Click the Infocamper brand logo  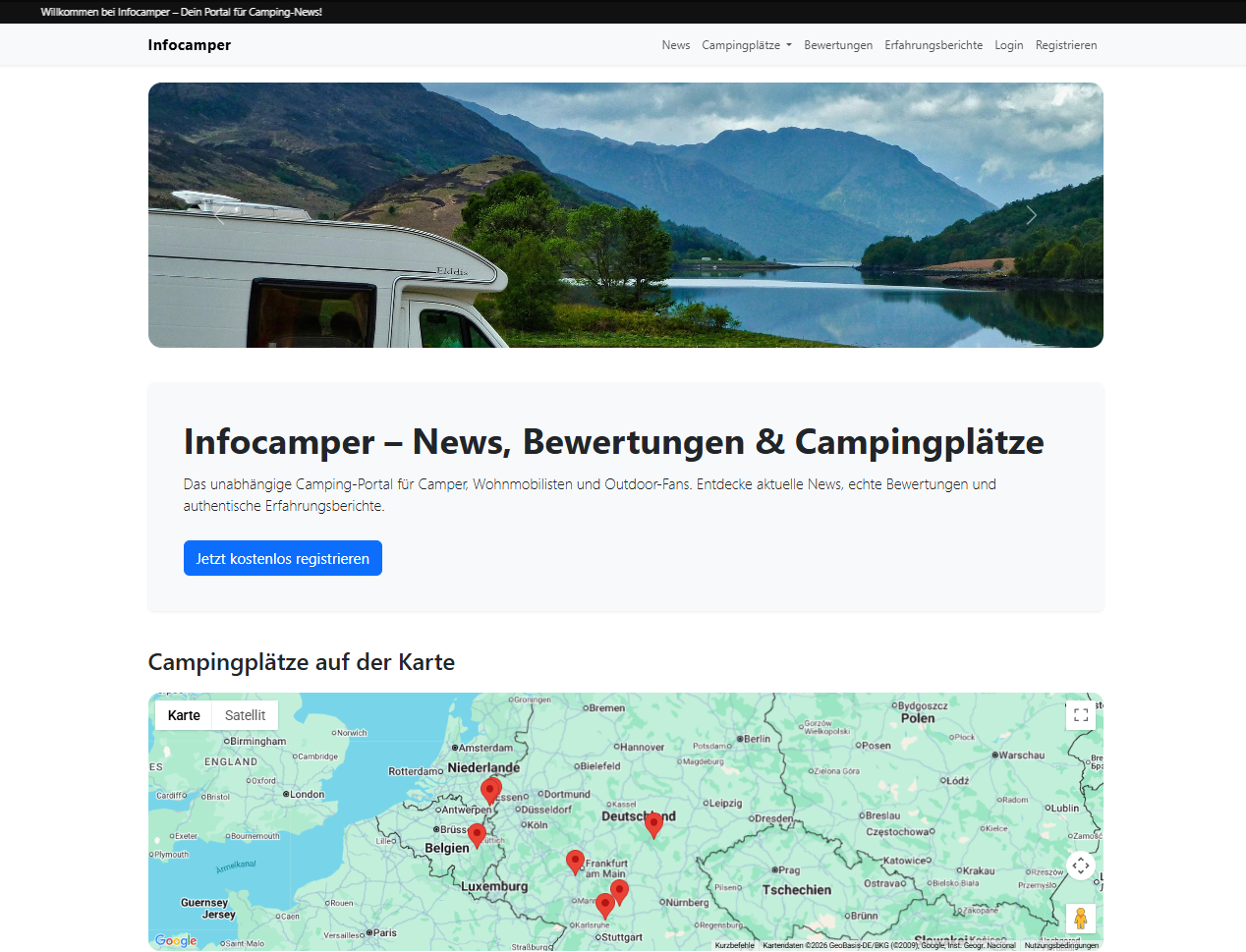coord(190,45)
